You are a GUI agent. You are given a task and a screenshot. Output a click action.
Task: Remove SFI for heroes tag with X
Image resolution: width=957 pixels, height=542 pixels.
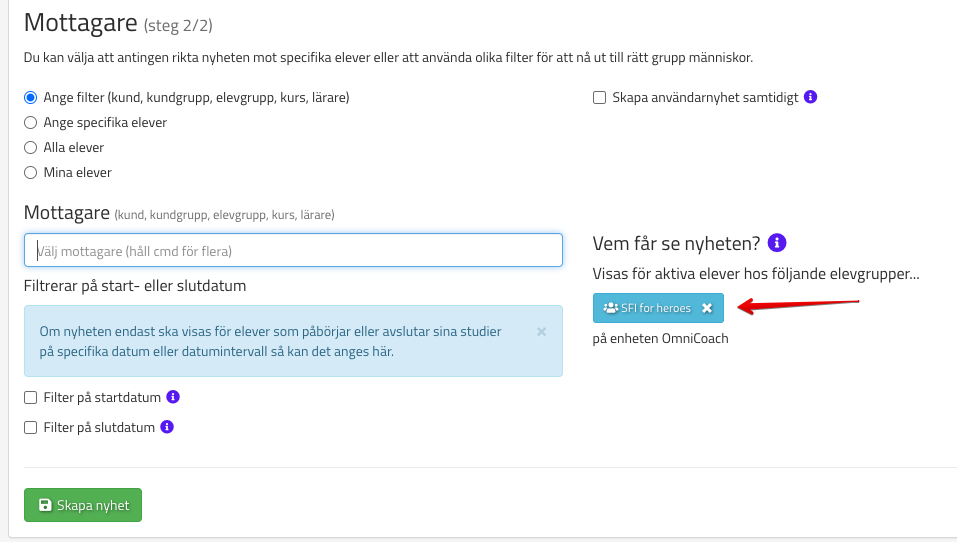tap(707, 308)
